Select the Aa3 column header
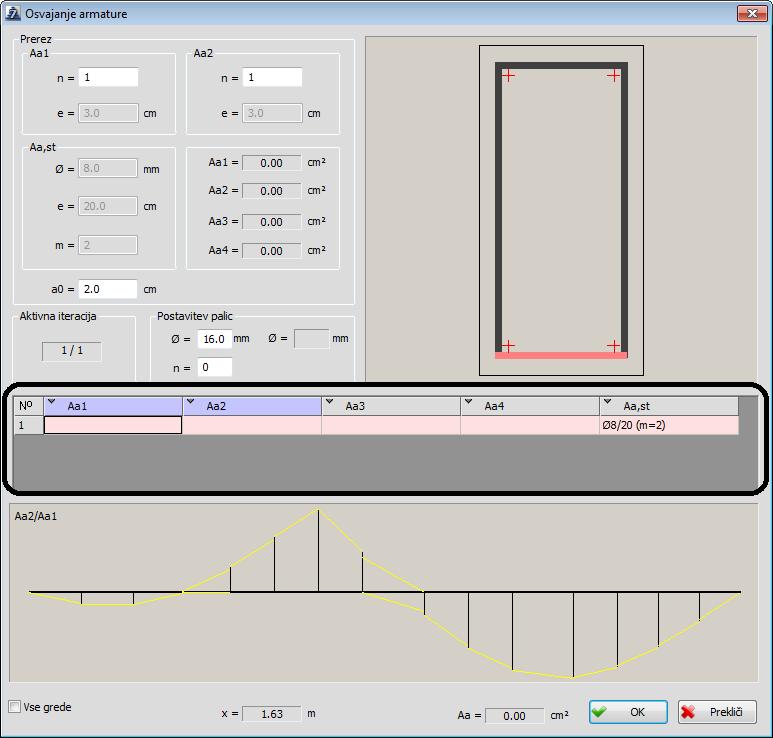Image resolution: width=773 pixels, height=738 pixels. (391, 406)
